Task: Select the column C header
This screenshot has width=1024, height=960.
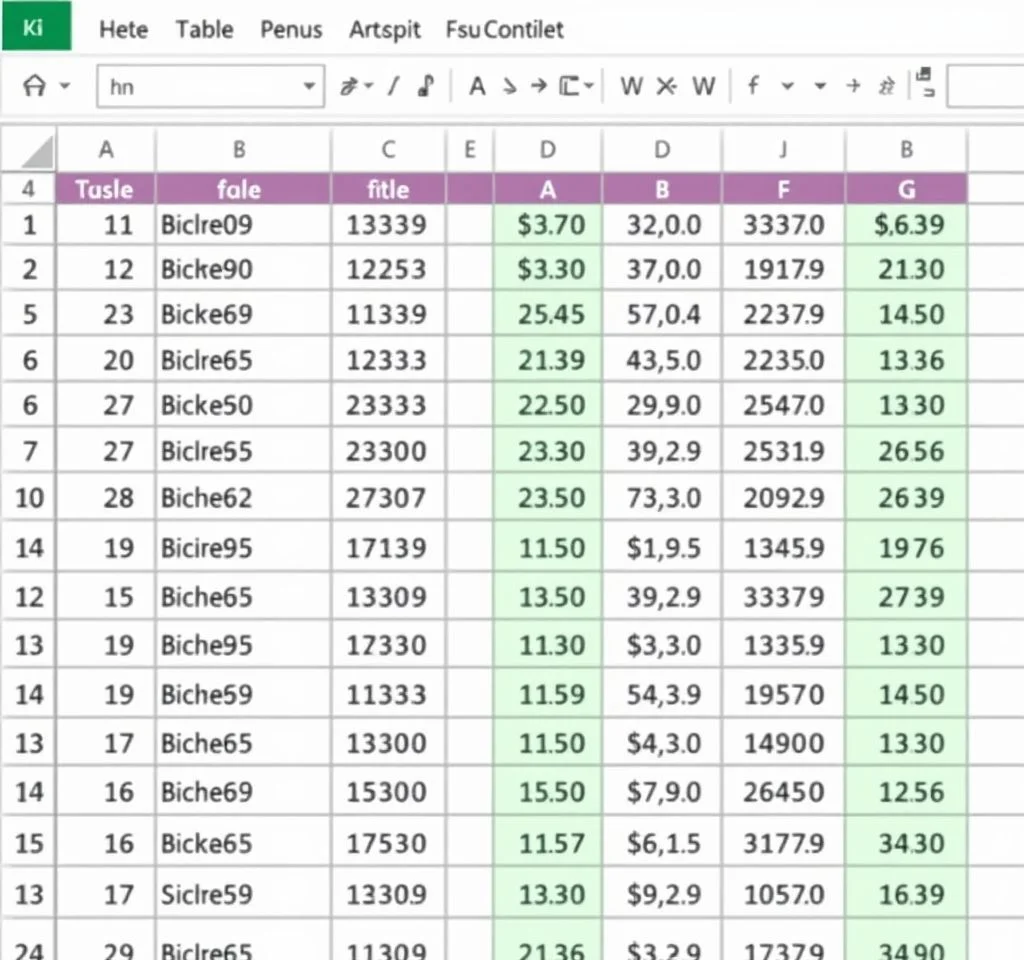Action: point(388,151)
